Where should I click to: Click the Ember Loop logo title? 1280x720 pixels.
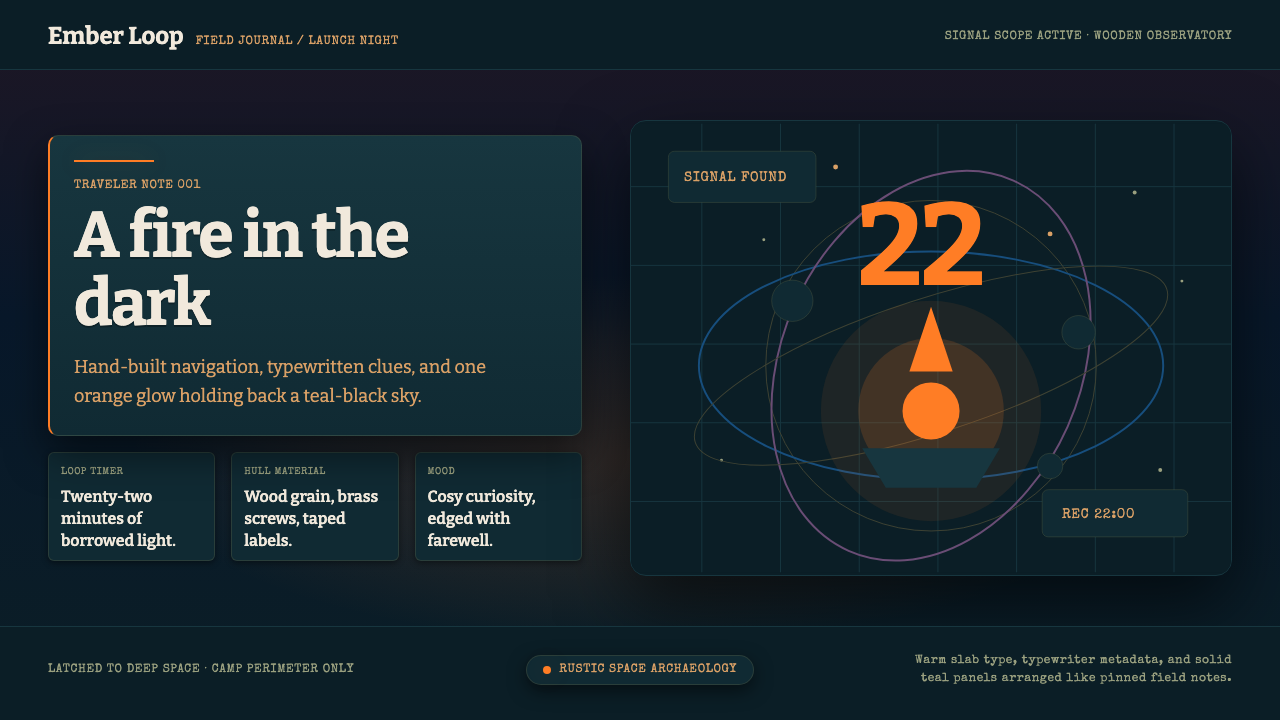[115, 37]
